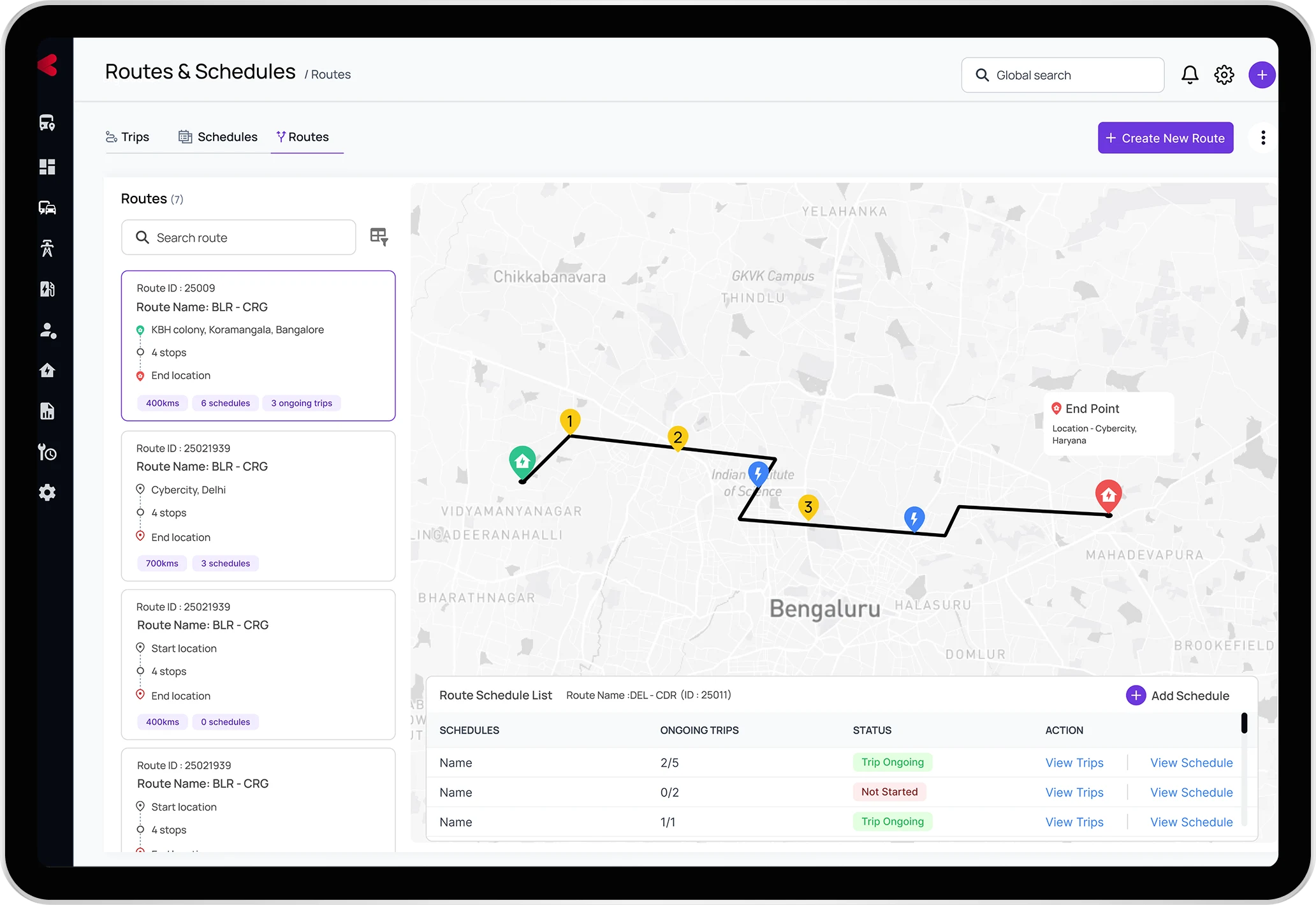Switch to the Trips tab
Viewport: 1316px width, 905px height.
(128, 137)
